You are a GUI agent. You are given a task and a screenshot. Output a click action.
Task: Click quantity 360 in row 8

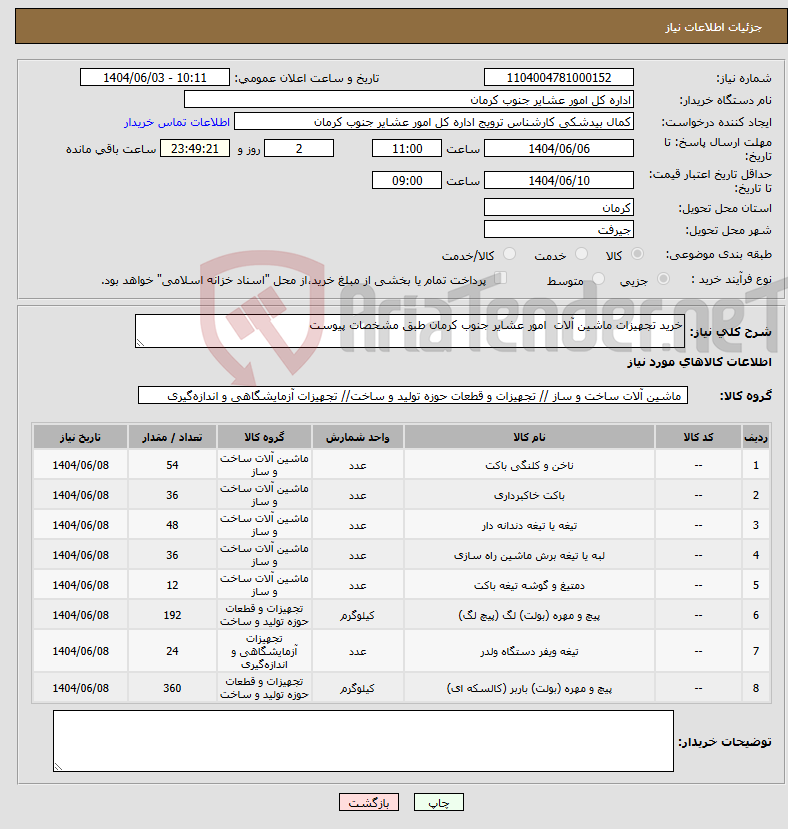click(172, 688)
